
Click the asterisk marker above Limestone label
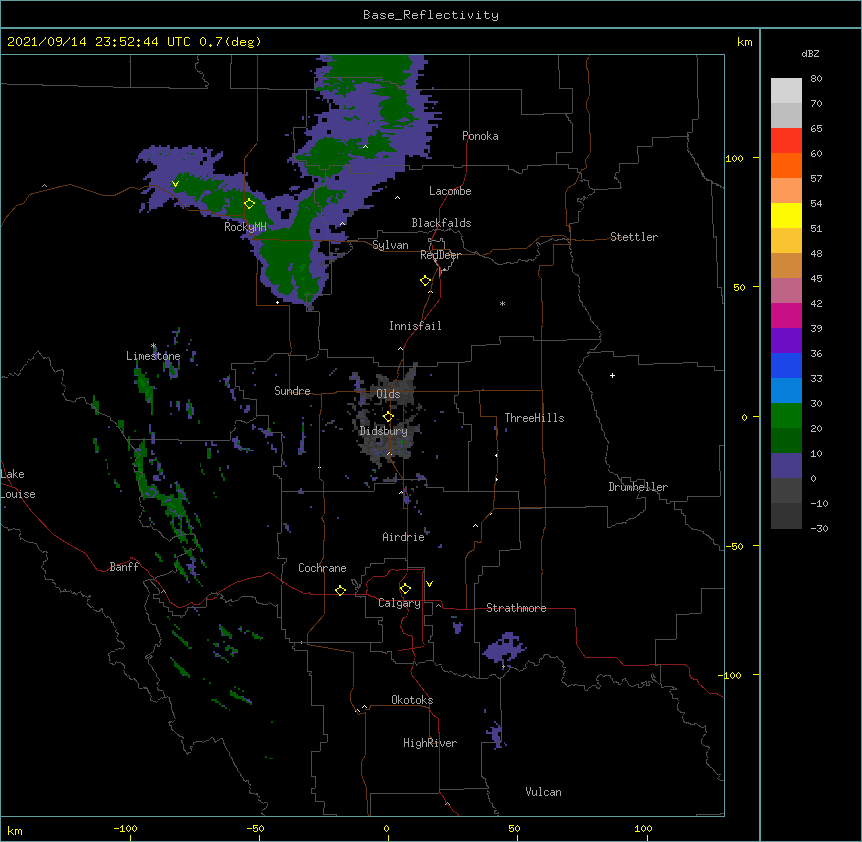153,346
